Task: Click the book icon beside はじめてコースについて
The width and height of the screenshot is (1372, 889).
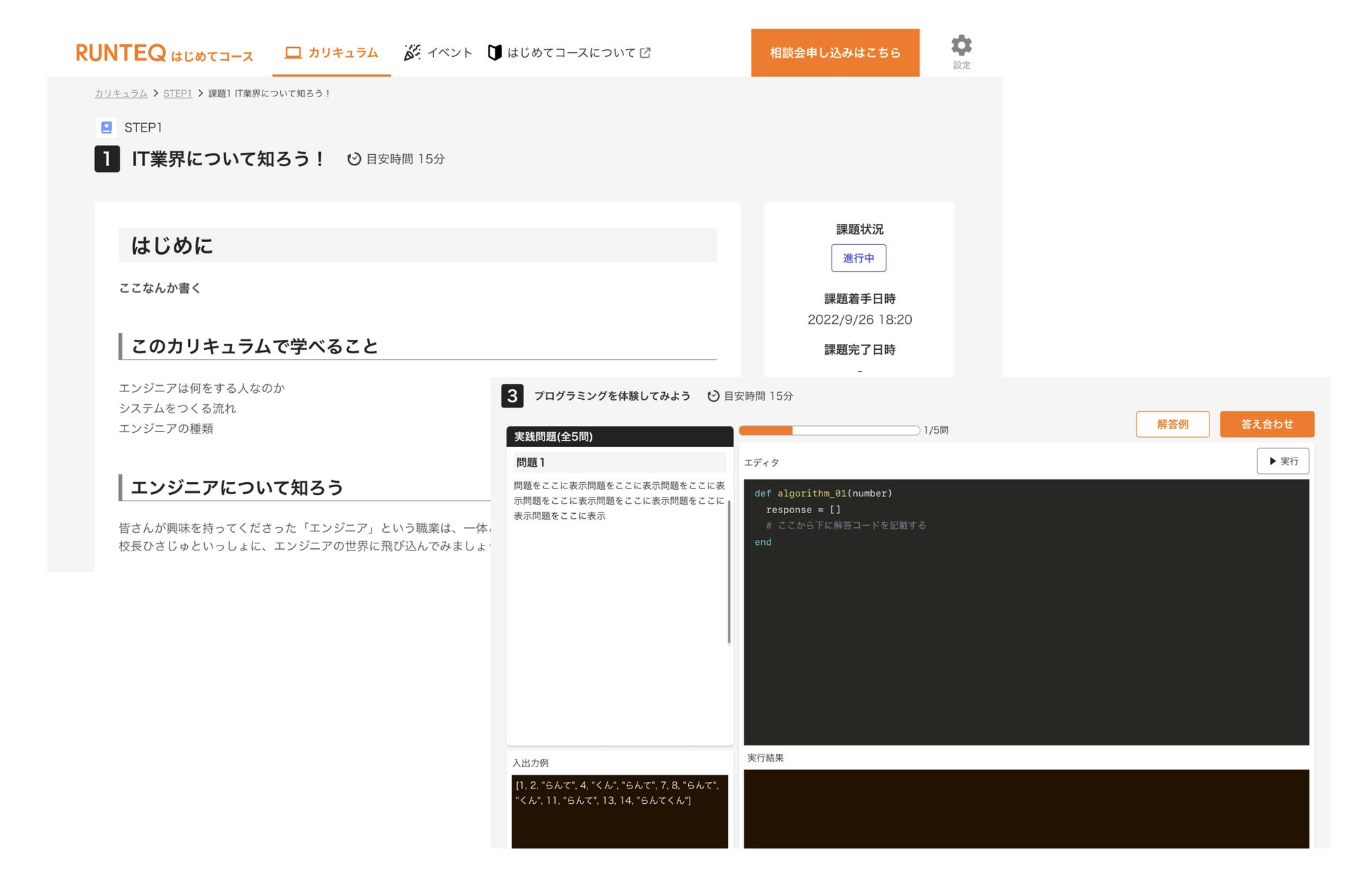Action: 495,53
